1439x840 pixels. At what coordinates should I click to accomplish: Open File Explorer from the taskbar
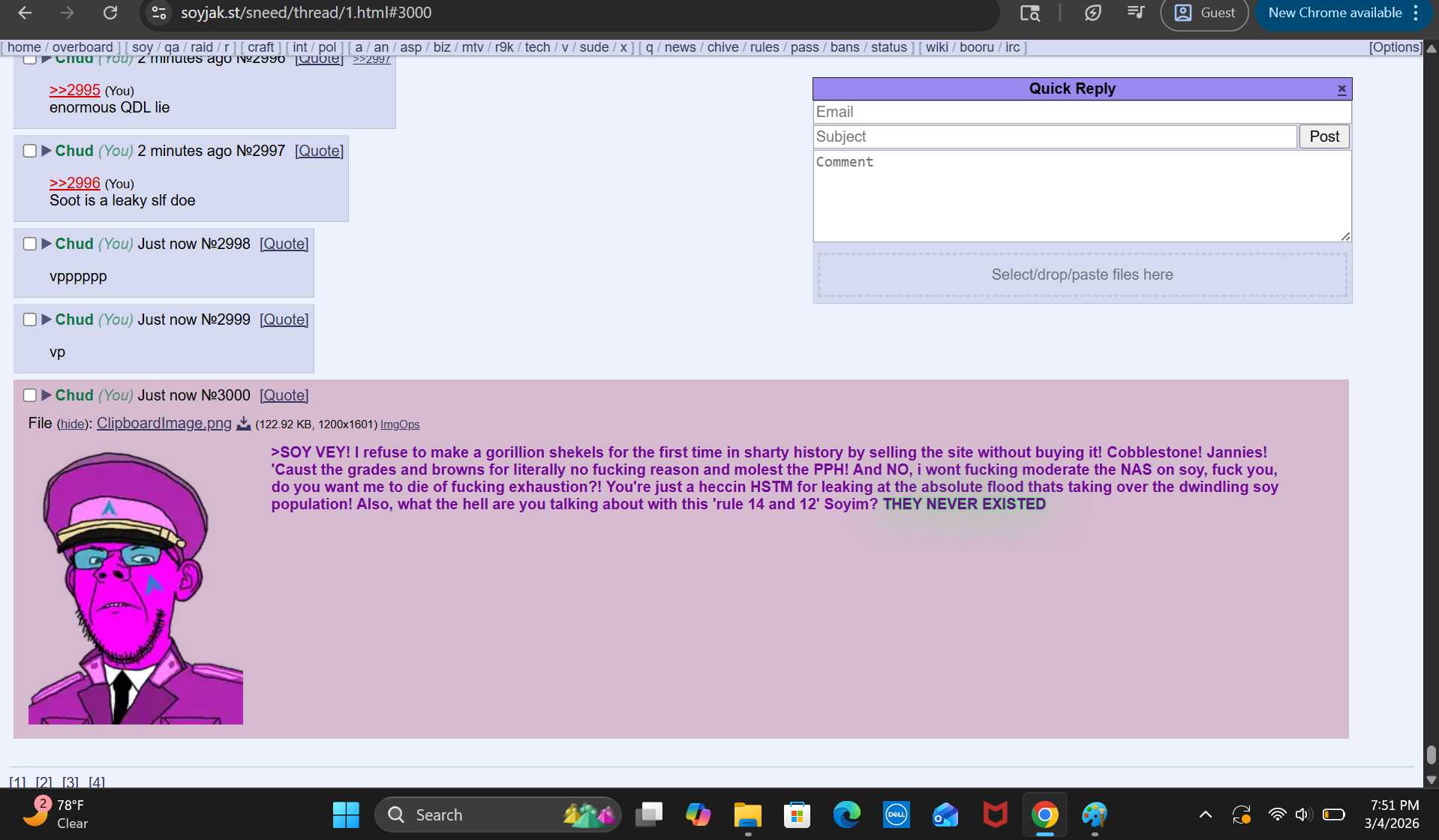[748, 814]
